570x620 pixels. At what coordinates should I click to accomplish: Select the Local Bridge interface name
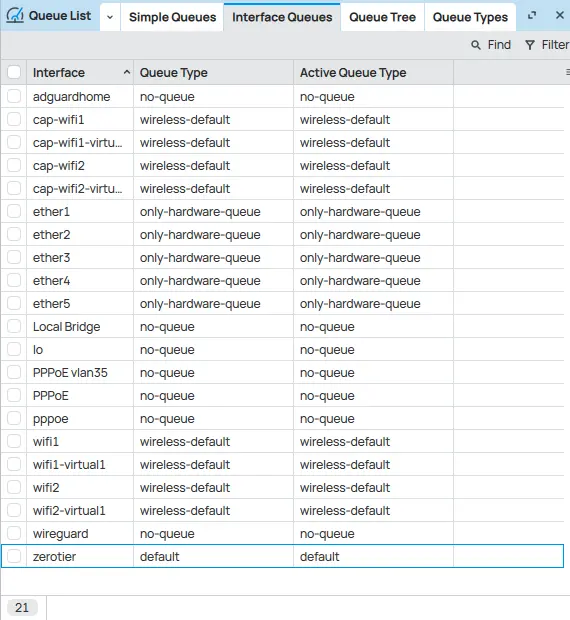pos(66,327)
